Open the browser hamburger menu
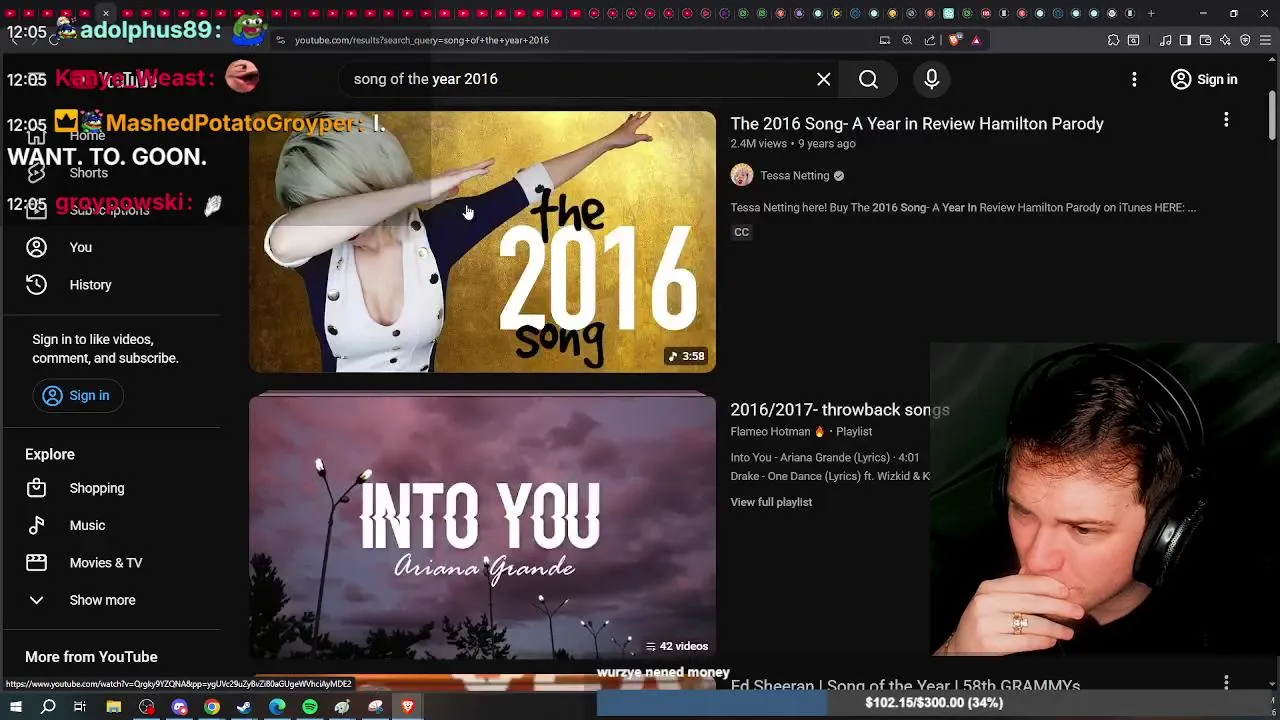 1265,40
